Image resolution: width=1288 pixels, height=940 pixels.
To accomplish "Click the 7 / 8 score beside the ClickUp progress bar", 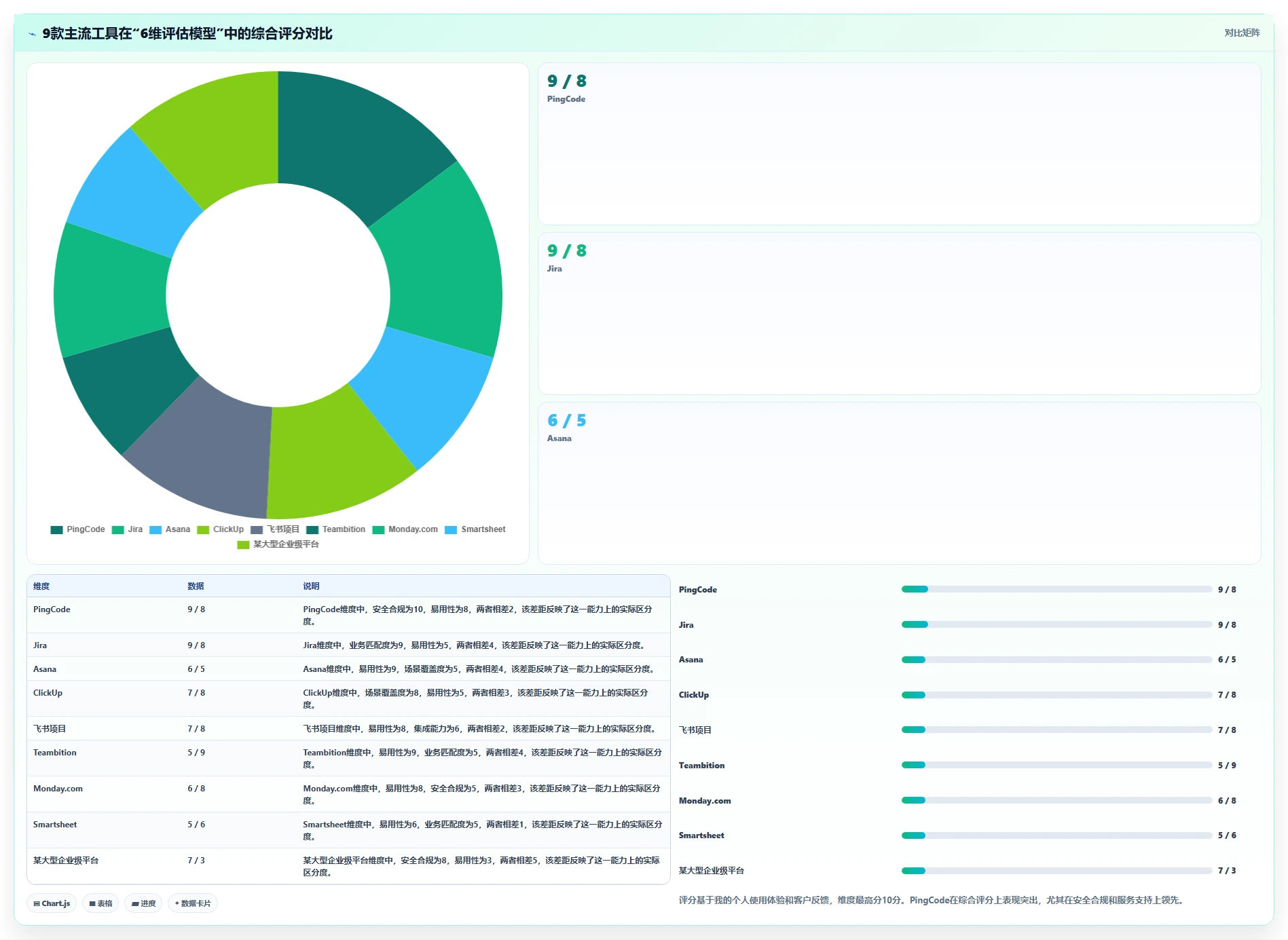I will [1227, 695].
